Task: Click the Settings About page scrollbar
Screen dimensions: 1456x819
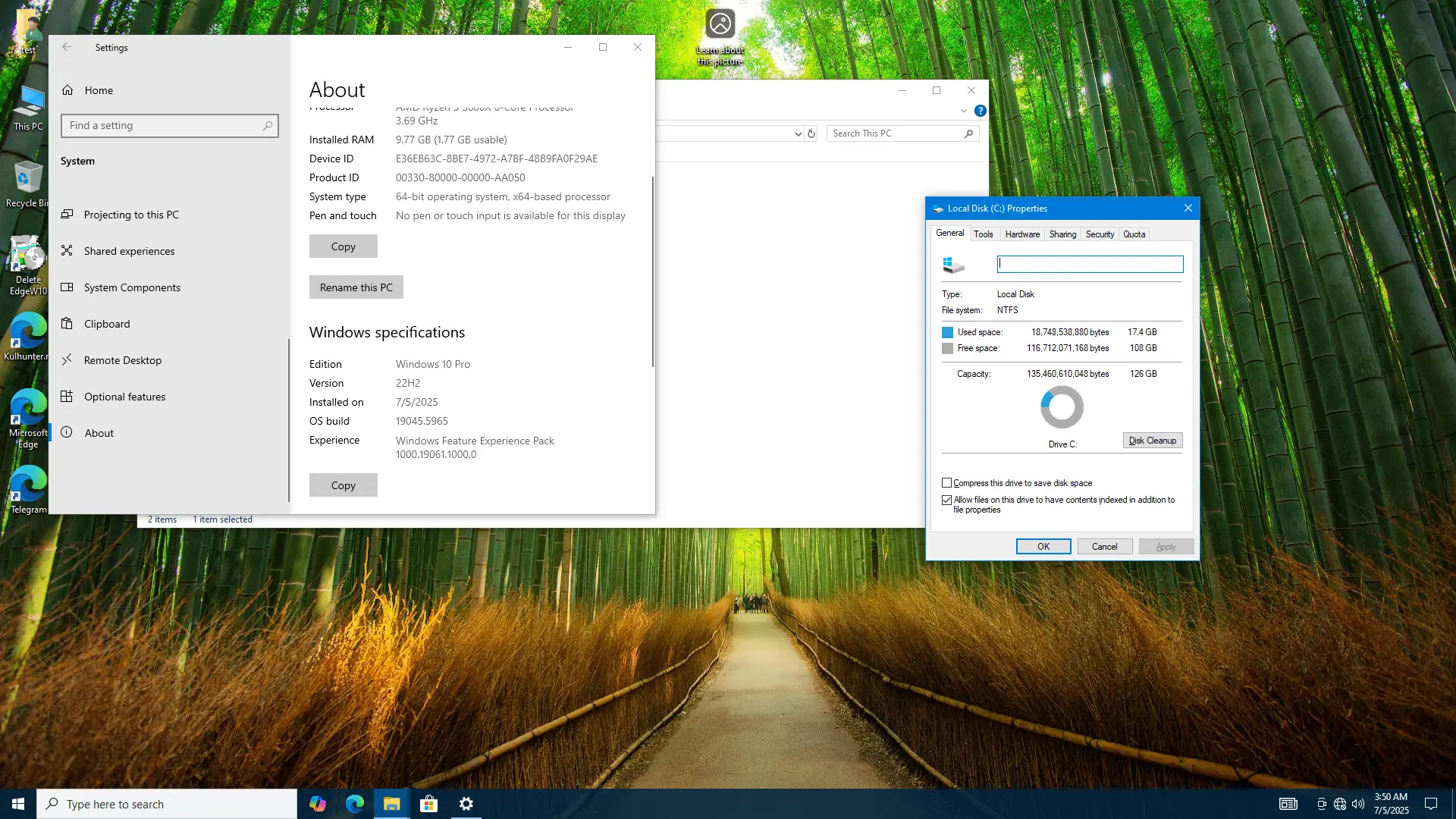Action: click(652, 273)
